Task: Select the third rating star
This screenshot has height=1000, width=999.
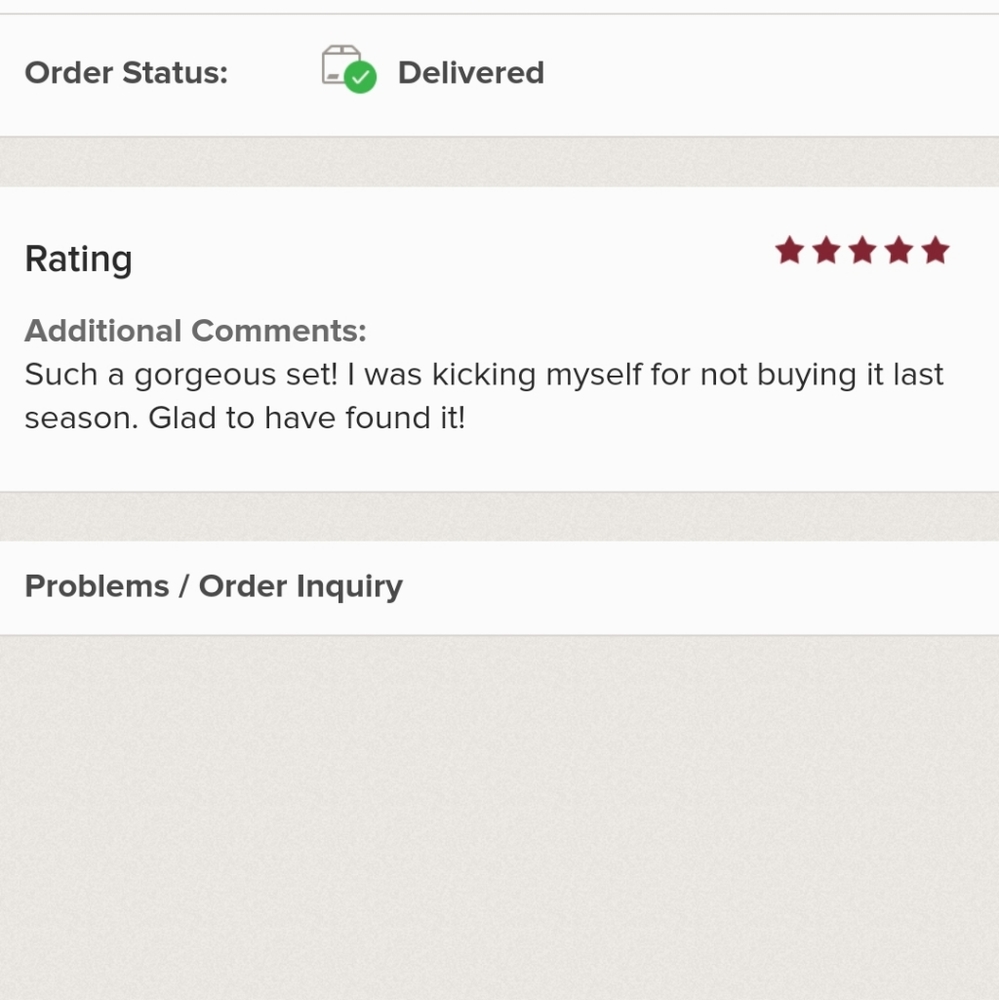Action: (x=862, y=251)
